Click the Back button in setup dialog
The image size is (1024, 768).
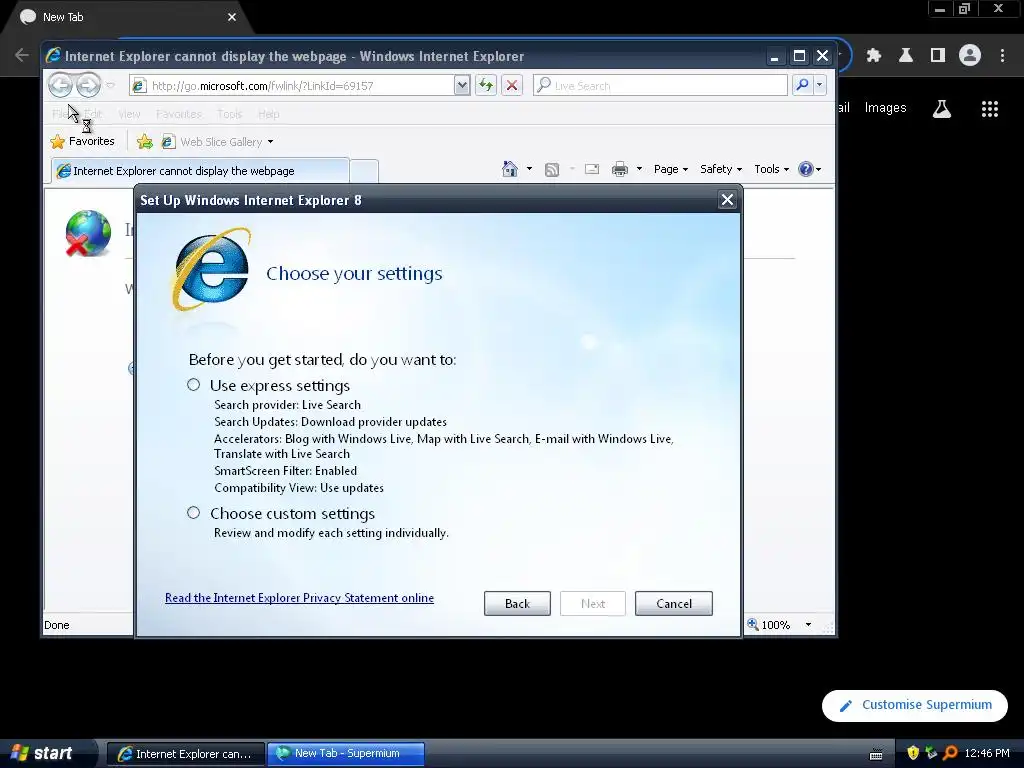coord(517,603)
